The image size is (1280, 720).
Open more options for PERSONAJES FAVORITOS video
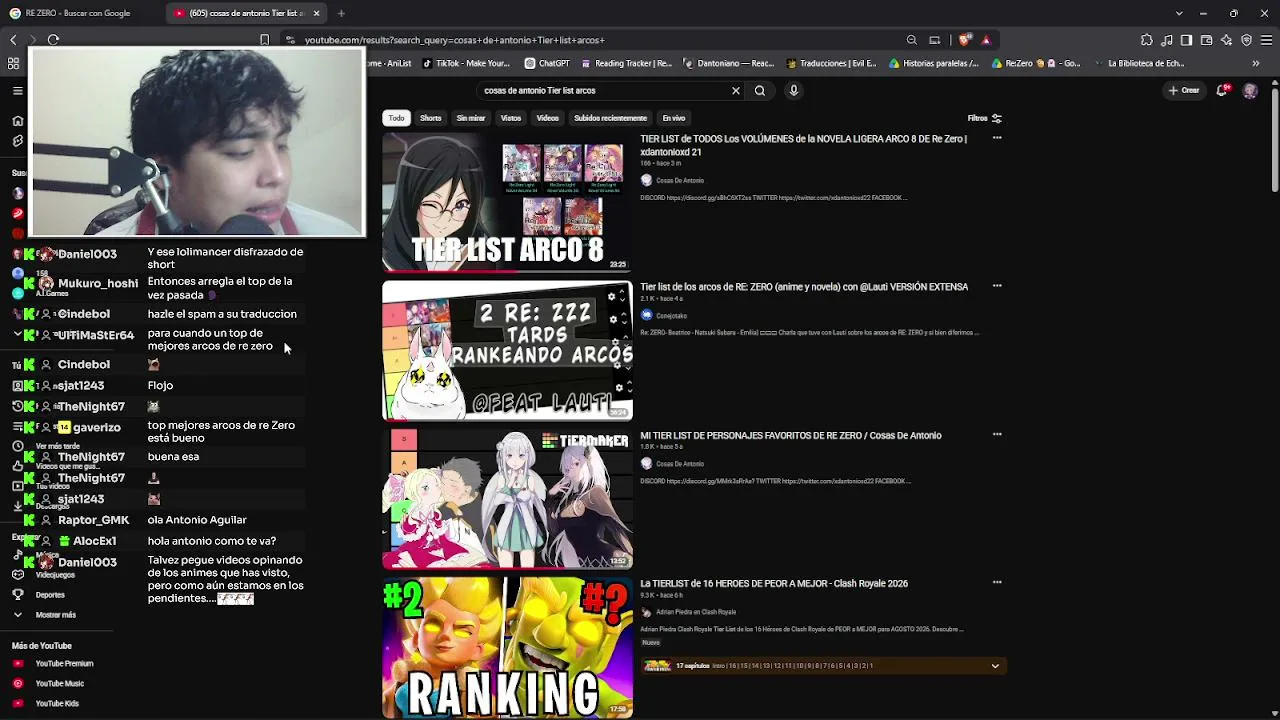pyautogui.click(x=997, y=435)
